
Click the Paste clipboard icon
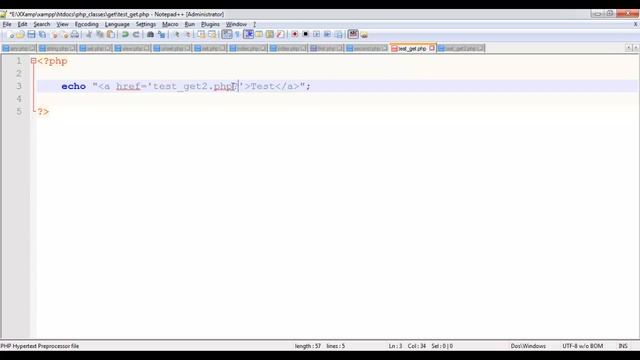tap(110, 35)
